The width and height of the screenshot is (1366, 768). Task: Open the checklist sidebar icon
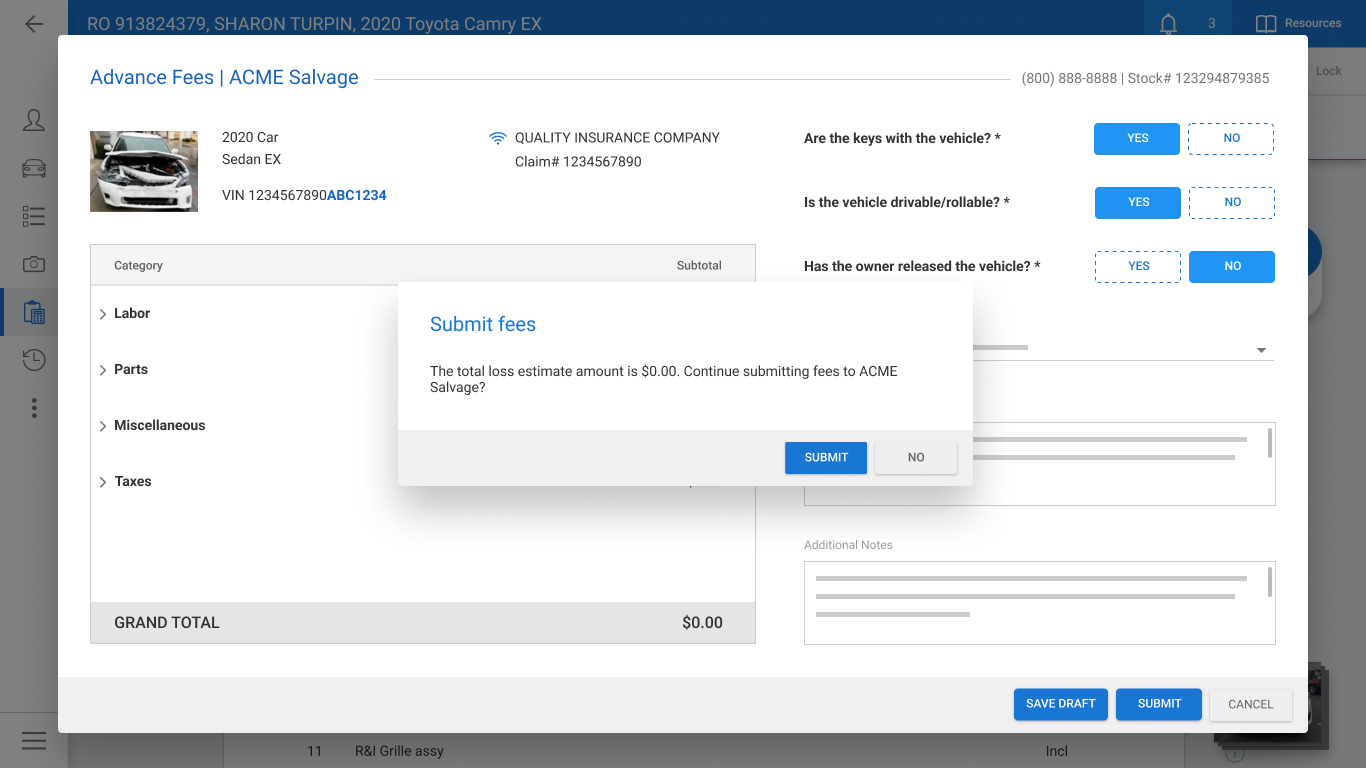coord(34,216)
